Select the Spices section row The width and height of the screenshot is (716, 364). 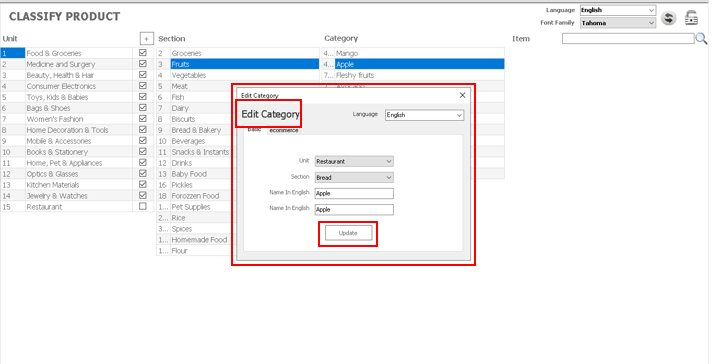[x=195, y=228]
